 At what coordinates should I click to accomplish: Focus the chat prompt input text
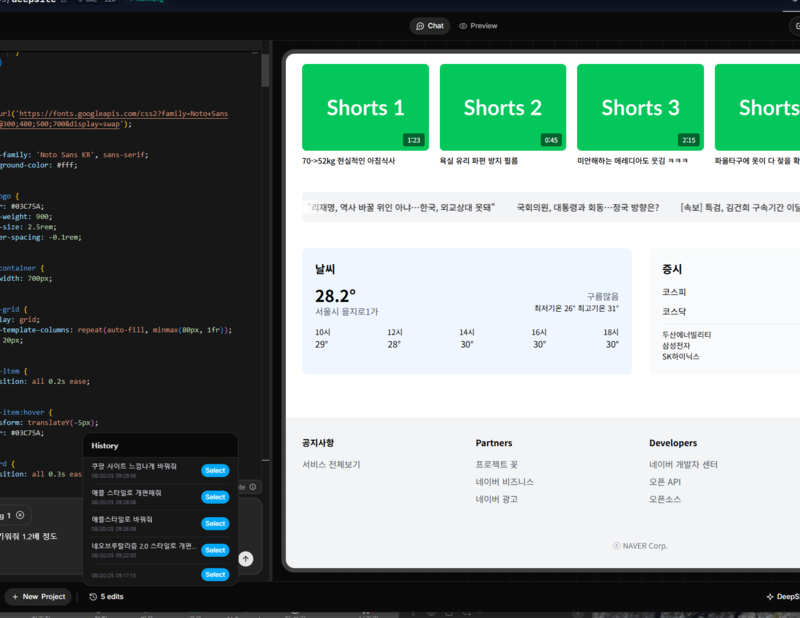tap(29, 536)
